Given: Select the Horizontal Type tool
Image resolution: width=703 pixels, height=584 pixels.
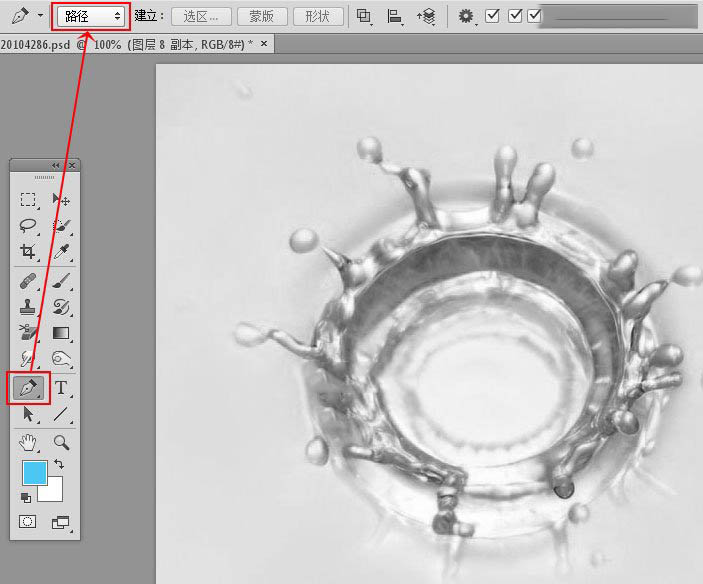Looking at the screenshot, I should (x=61, y=387).
